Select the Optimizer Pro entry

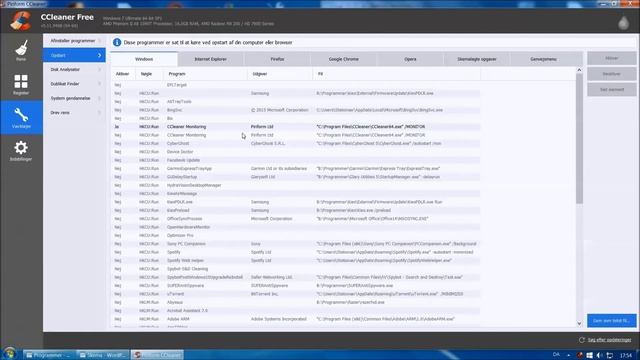point(296,236)
